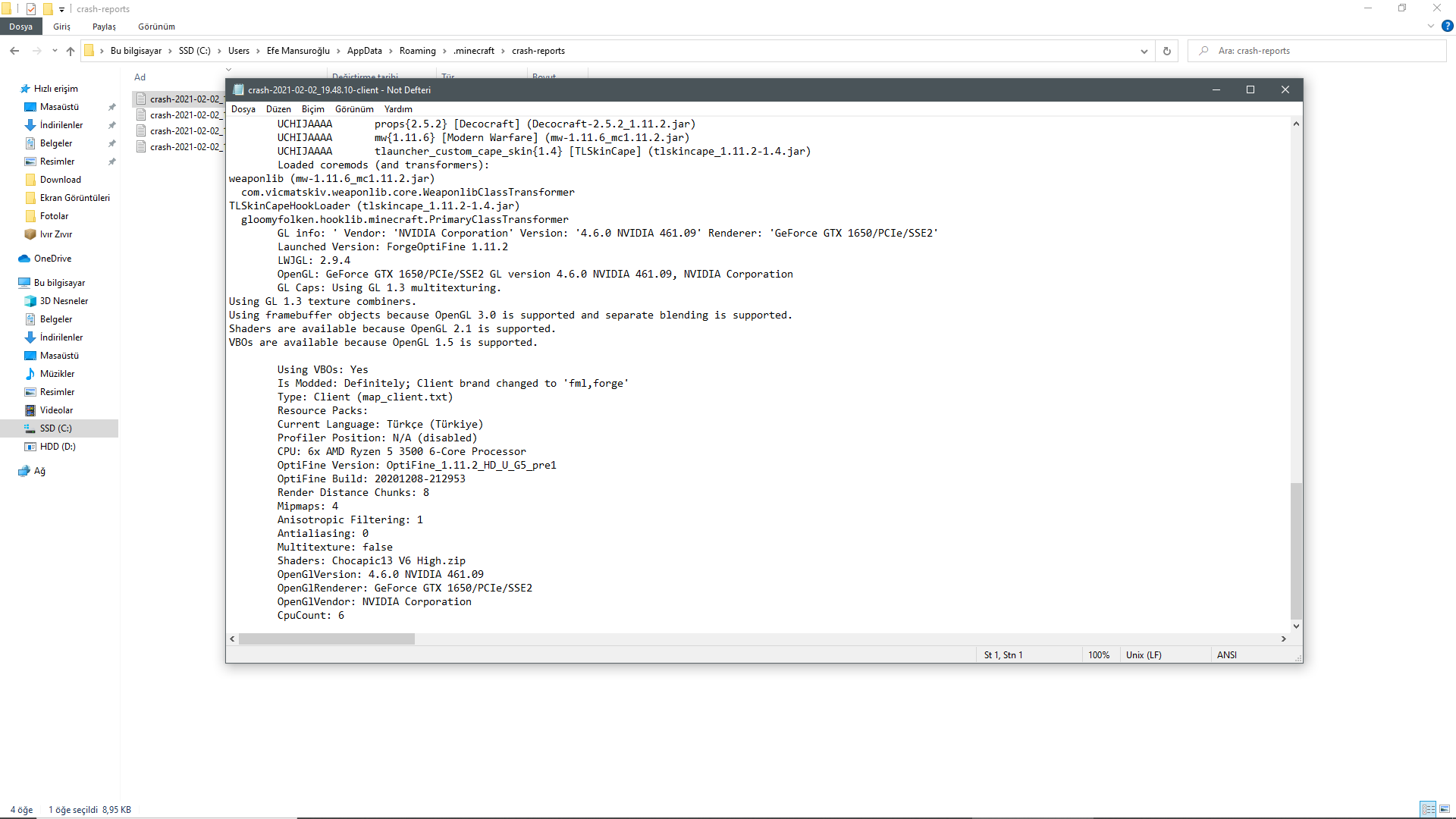Viewport: 1456px width, 819px height.
Task: Sort files by the Ad column header
Action: [140, 77]
